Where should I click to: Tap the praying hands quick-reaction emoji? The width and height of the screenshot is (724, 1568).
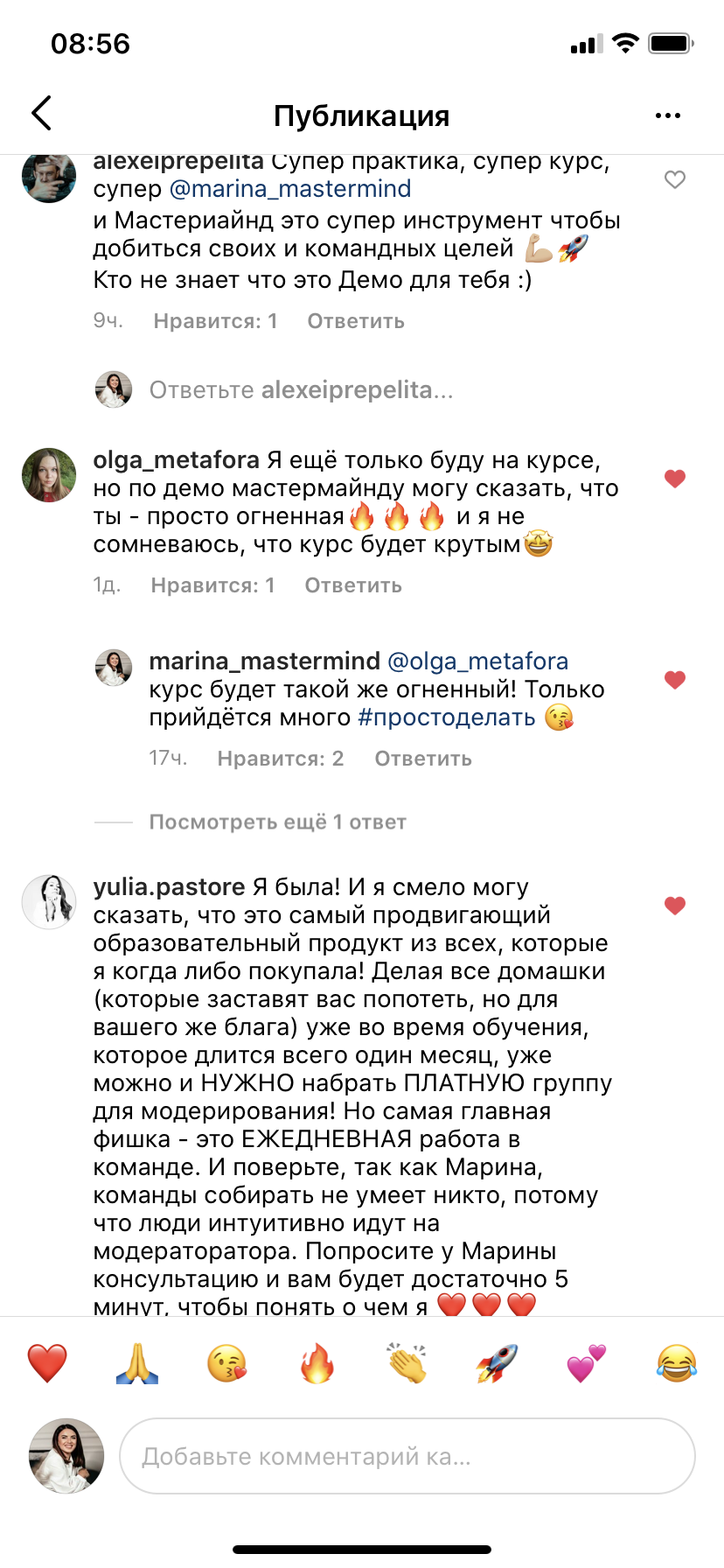click(x=137, y=1363)
